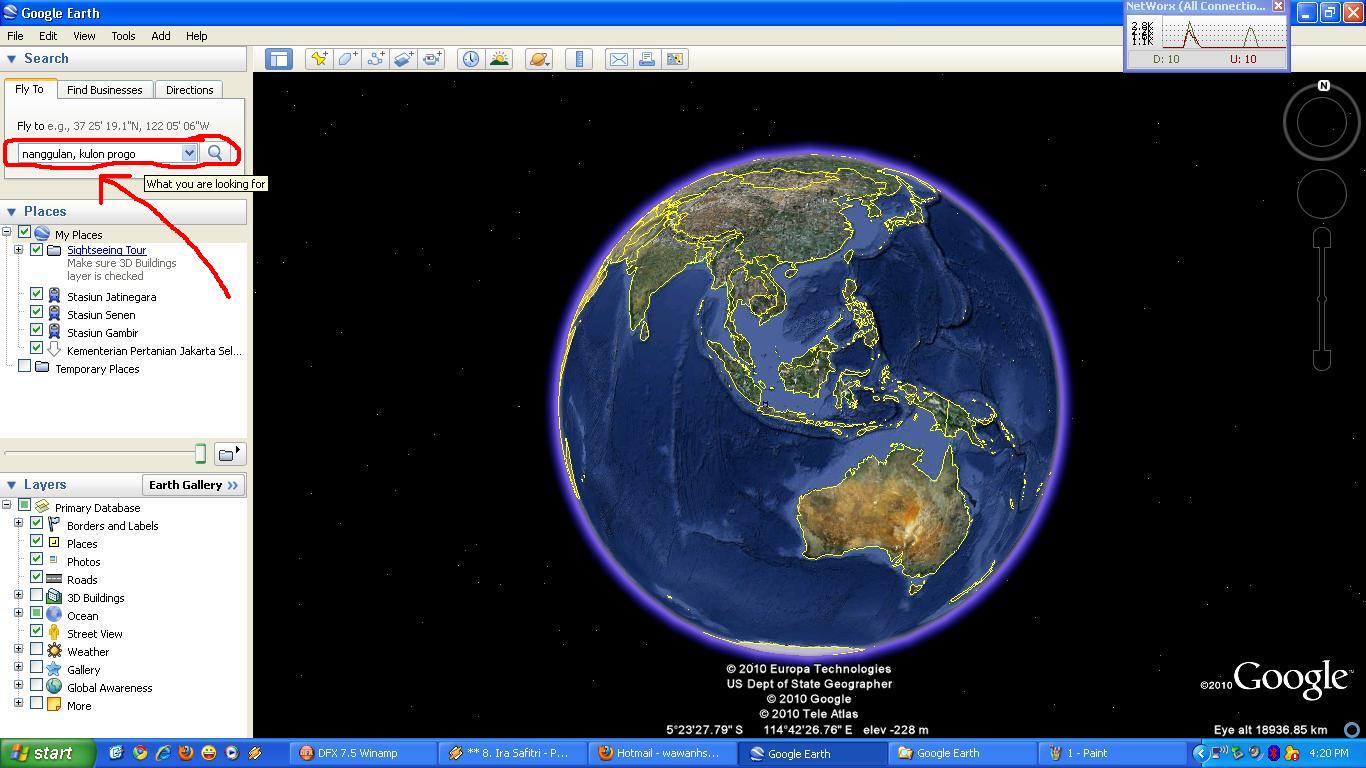This screenshot has height=768, width=1366.
Task: Open the Places panel folder options button
Action: tap(229, 454)
